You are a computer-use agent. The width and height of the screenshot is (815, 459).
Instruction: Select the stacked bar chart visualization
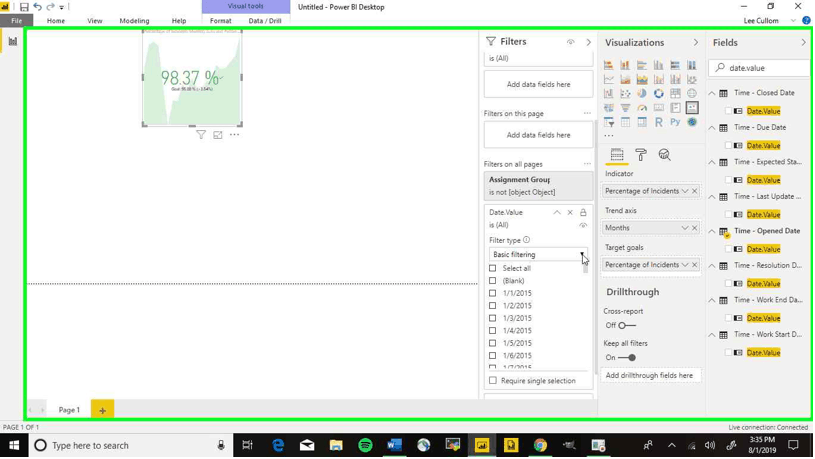pyautogui.click(x=609, y=65)
